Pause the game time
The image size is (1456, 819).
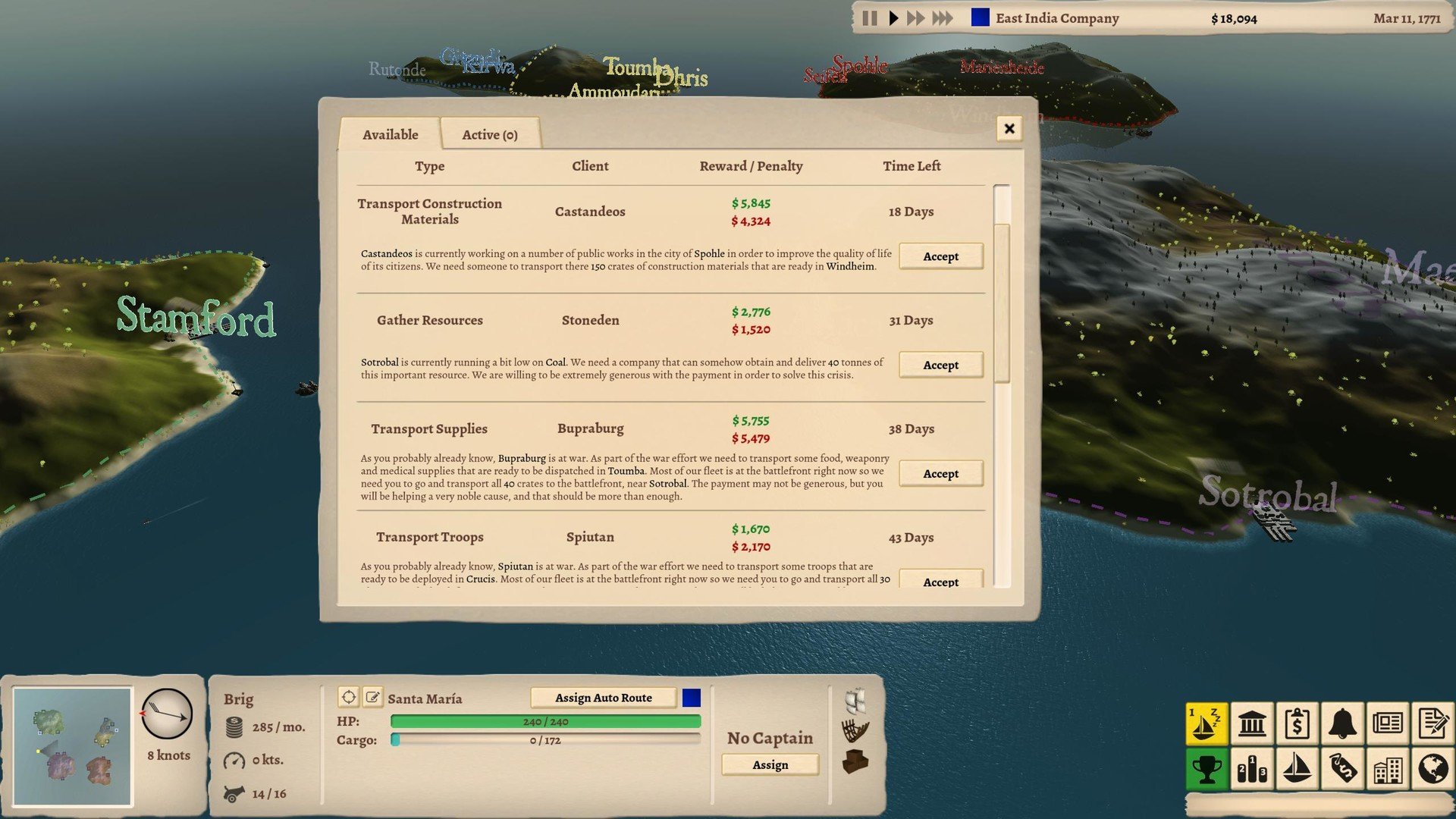[x=869, y=18]
